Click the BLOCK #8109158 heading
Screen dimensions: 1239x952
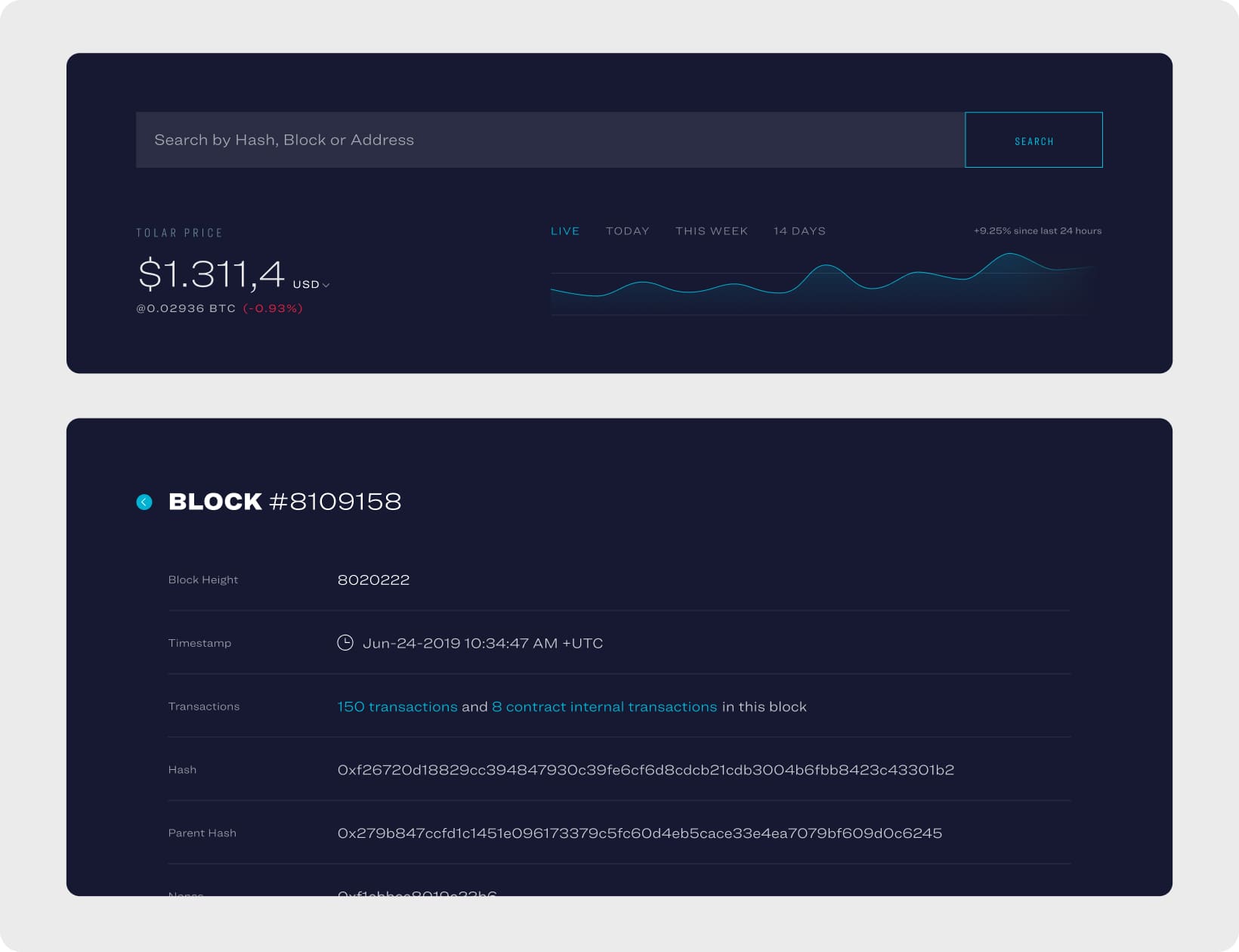point(285,502)
